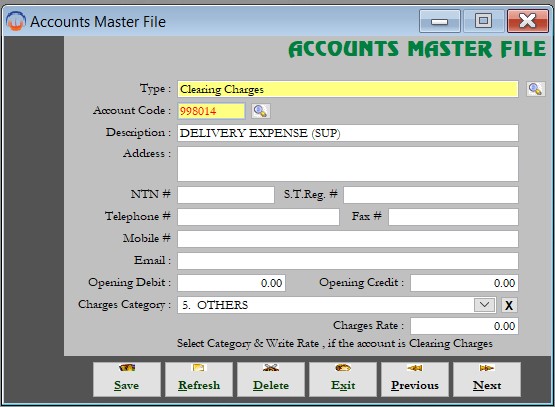
Task: Click the Email input field
Action: [348, 261]
